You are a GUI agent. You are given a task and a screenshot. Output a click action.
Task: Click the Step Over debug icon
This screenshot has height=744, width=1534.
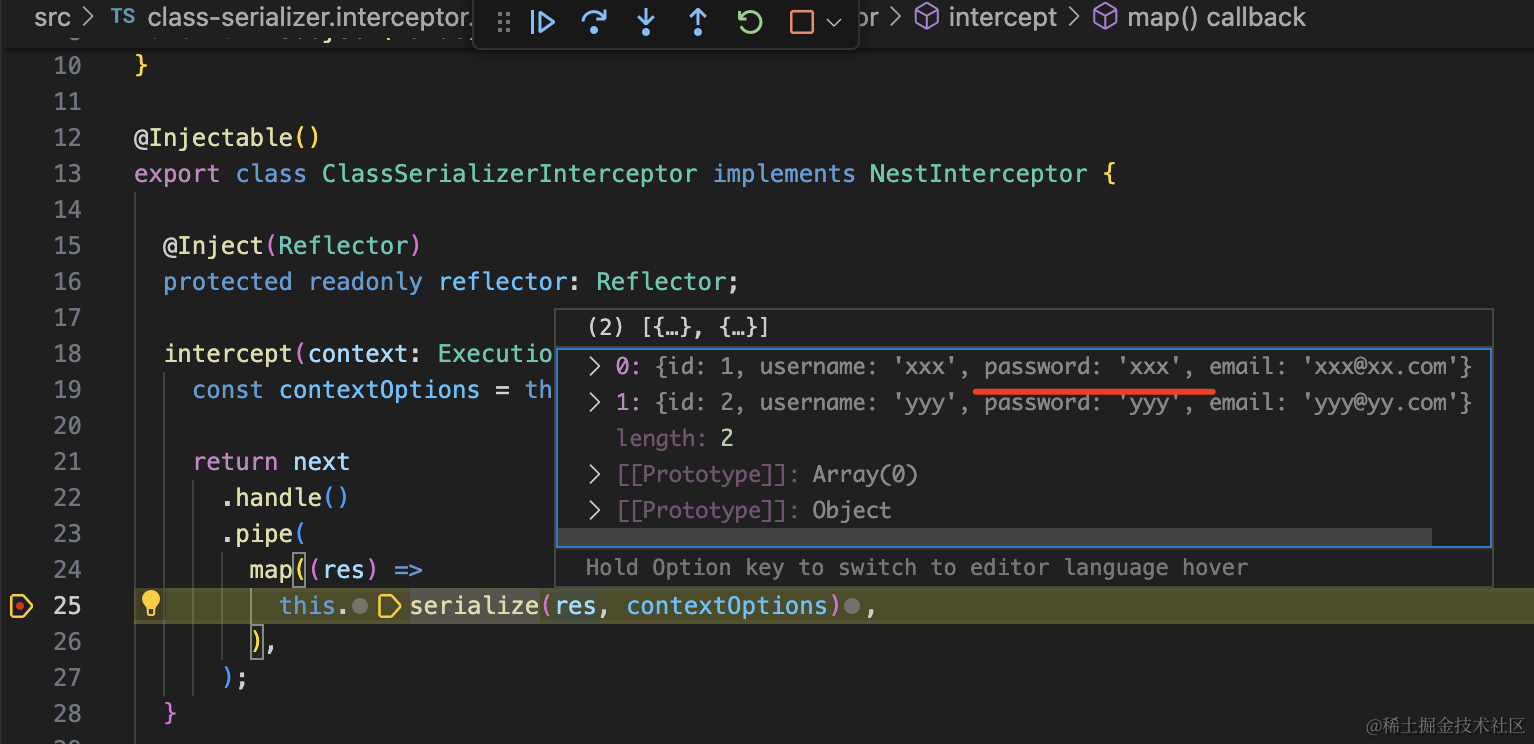pos(594,22)
